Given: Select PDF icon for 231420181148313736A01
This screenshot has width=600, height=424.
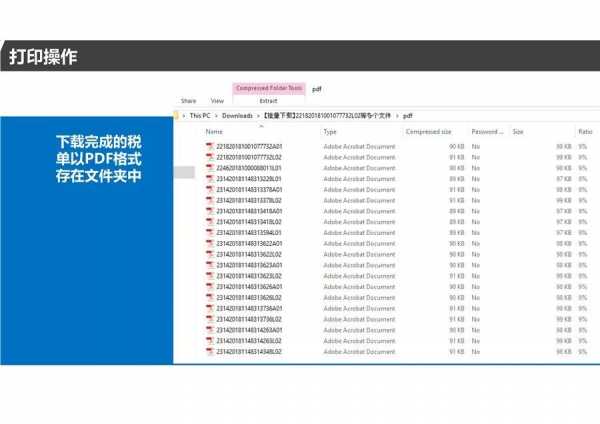Looking at the screenshot, I should point(210,308).
